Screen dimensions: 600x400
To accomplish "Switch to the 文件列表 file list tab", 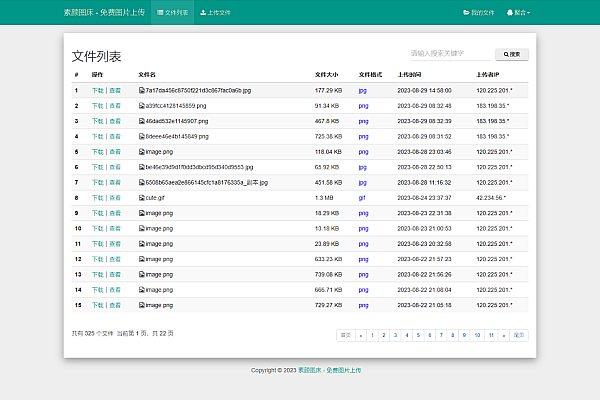I will pos(173,12).
